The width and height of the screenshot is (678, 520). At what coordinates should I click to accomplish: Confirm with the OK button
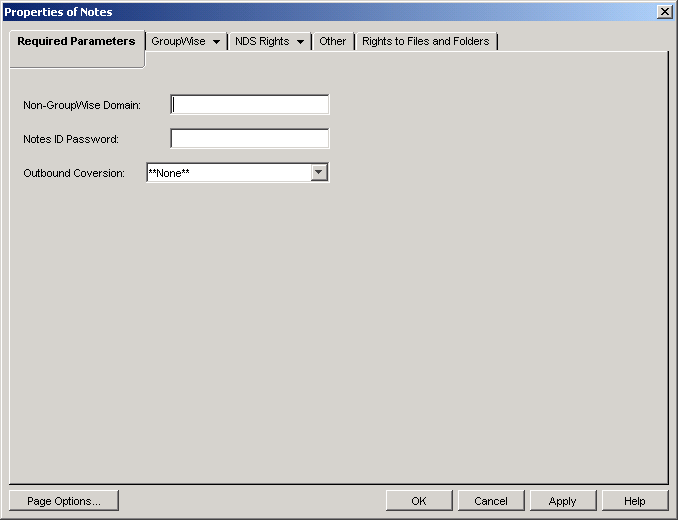(x=419, y=501)
